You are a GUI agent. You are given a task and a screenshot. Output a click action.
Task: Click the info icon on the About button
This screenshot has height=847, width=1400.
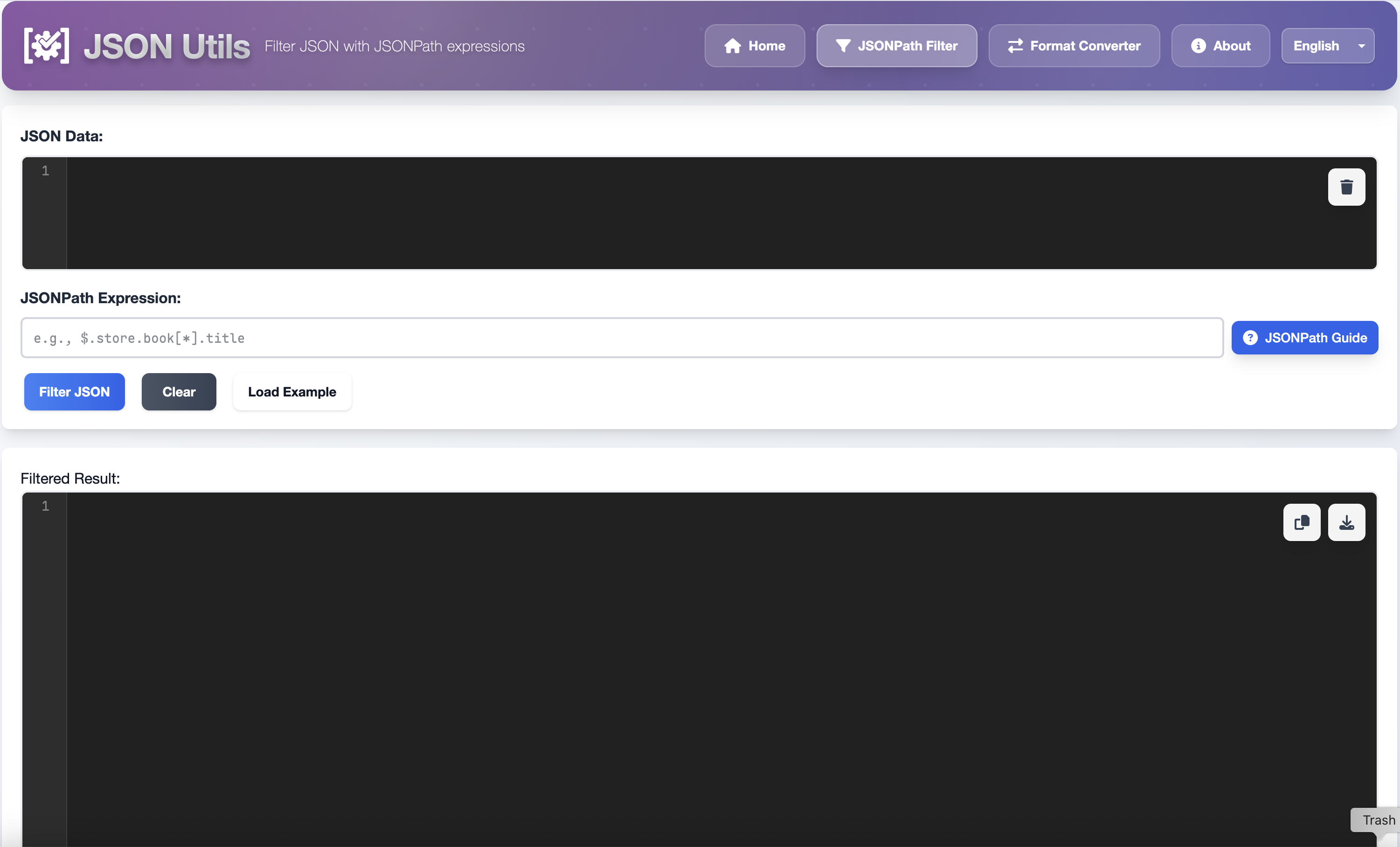click(1198, 45)
